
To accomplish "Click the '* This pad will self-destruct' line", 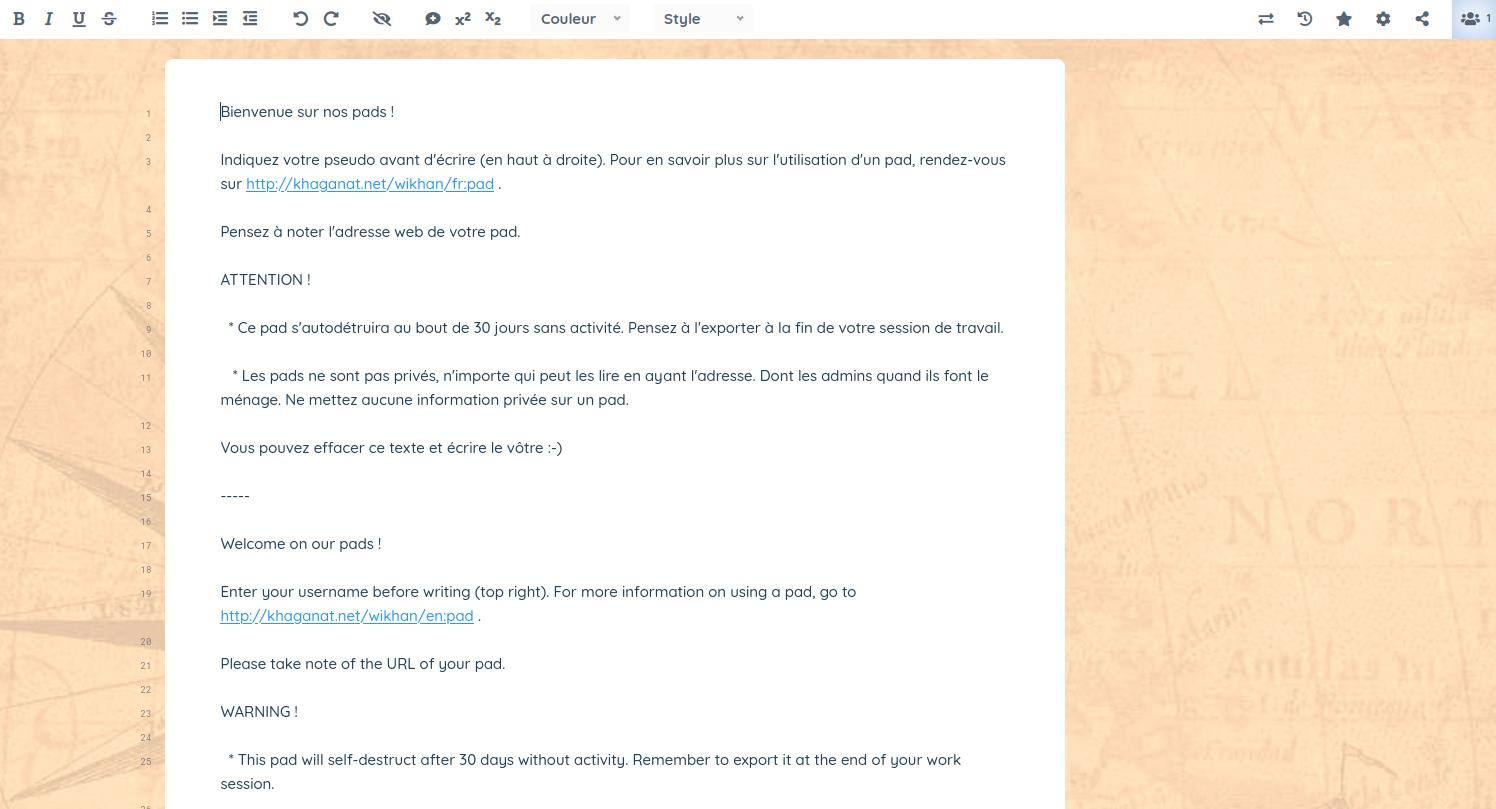I will [591, 772].
